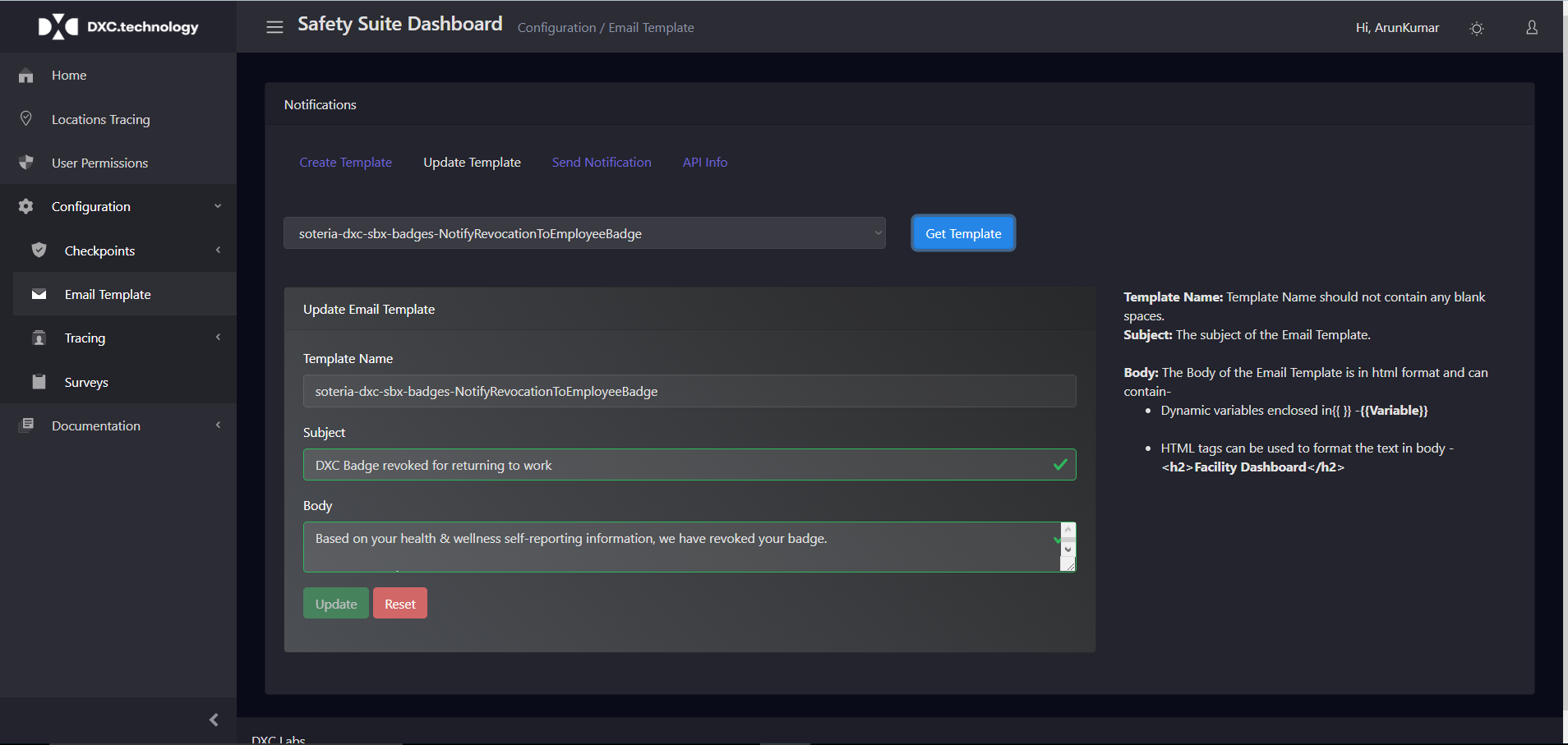The image size is (1568, 745).
Task: Switch theme with the sun icon
Action: (x=1477, y=28)
